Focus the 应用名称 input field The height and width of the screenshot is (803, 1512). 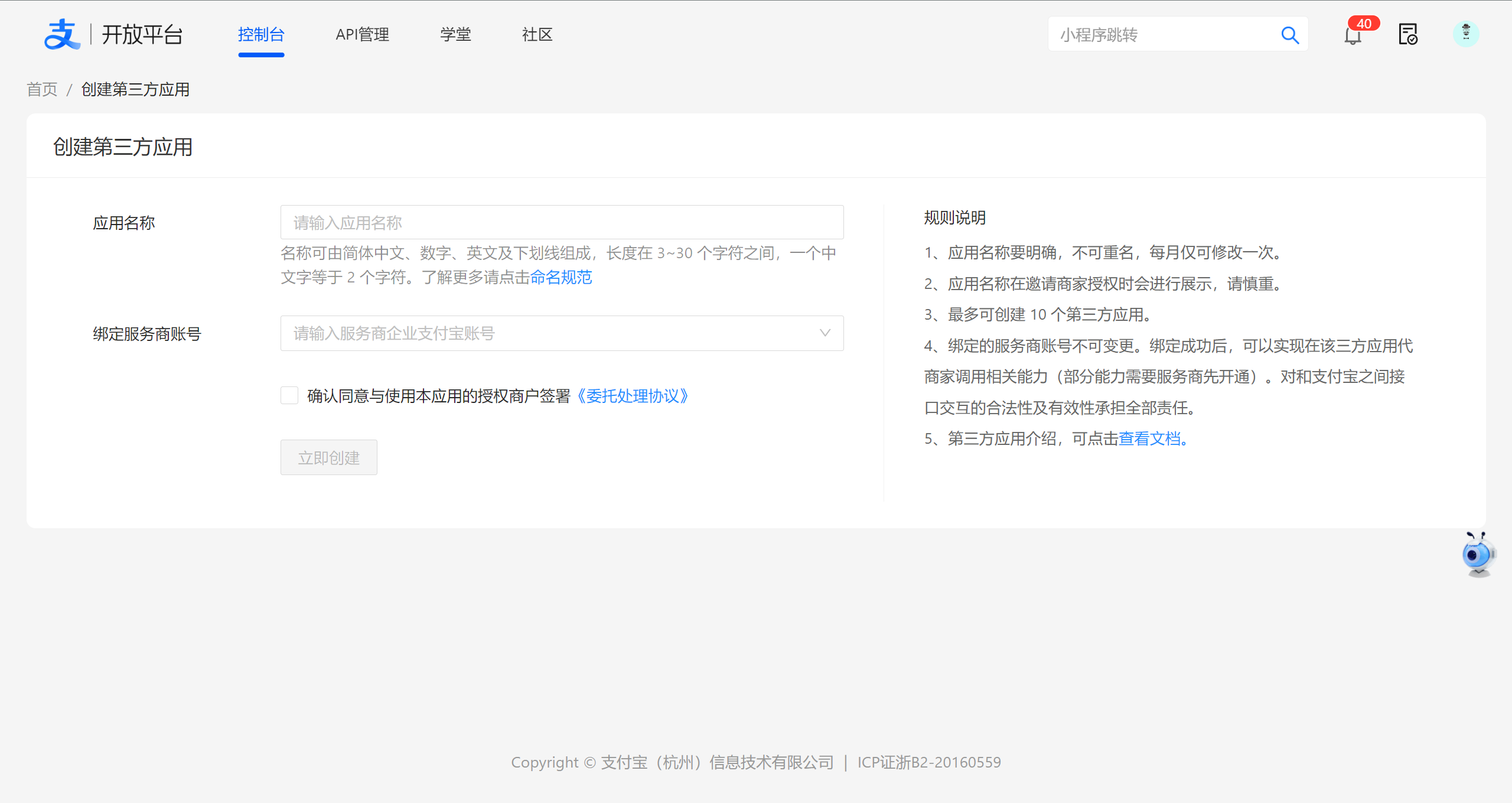click(x=562, y=222)
